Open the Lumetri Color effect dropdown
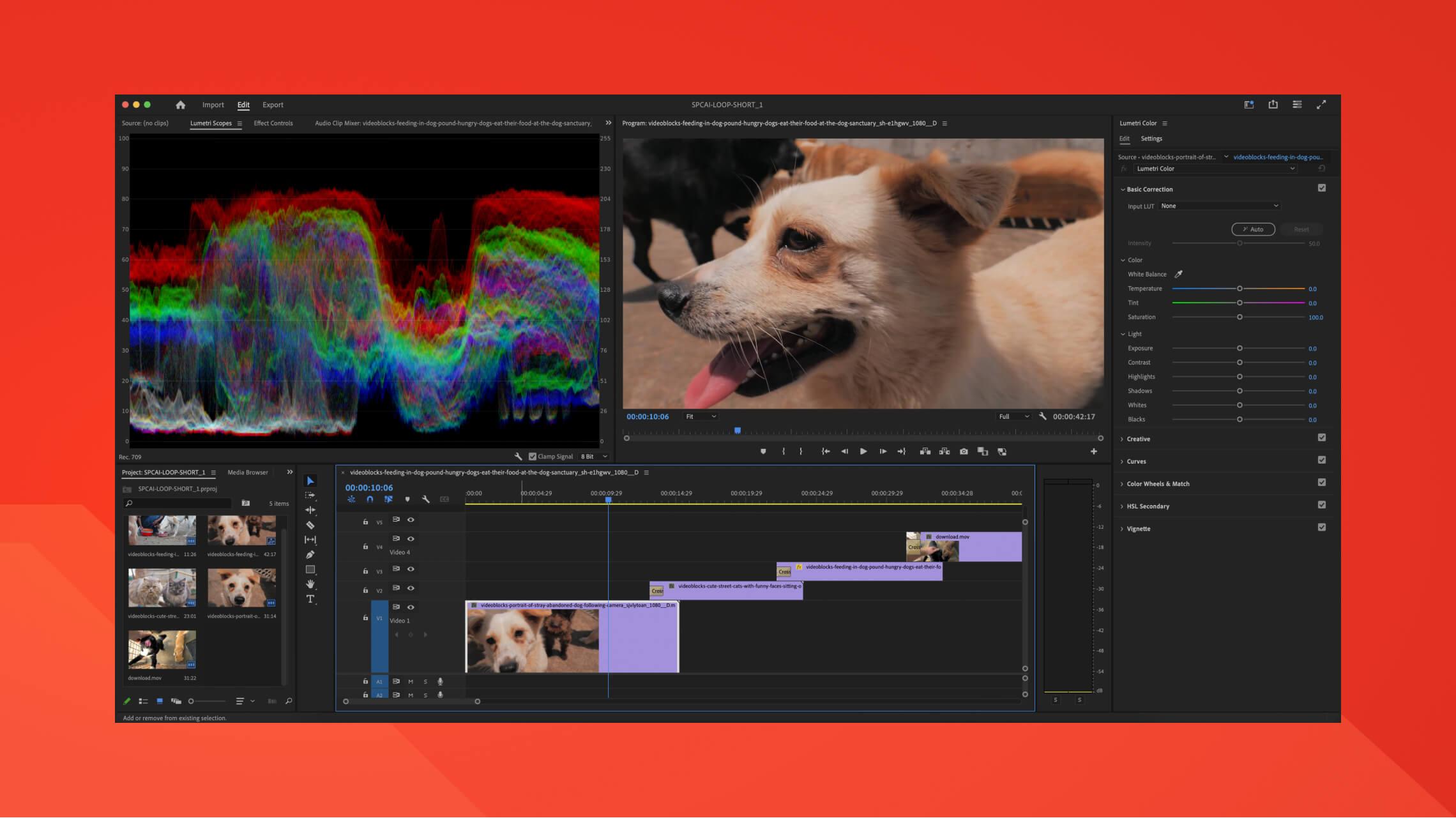Viewport: 1456px width, 818px height. tap(1215, 169)
